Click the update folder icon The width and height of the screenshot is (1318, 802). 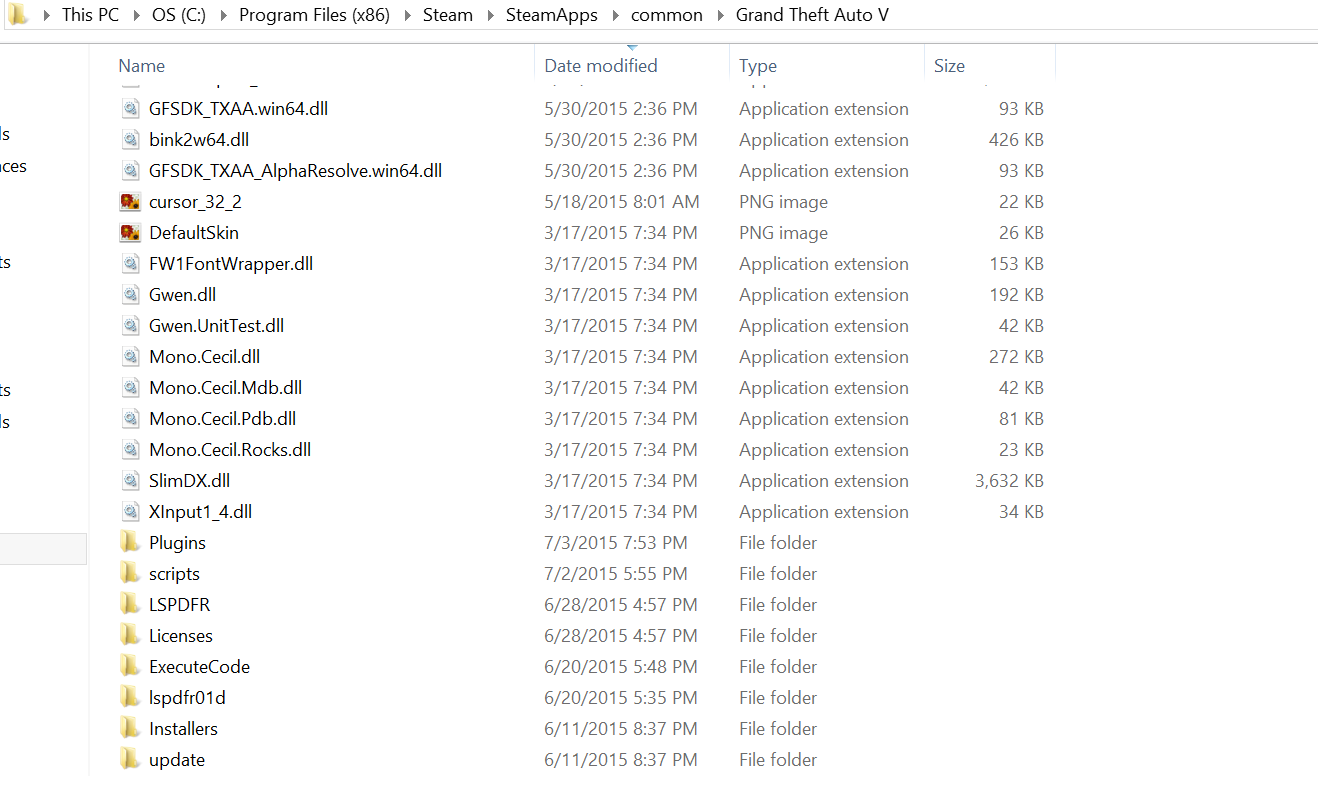coord(130,760)
